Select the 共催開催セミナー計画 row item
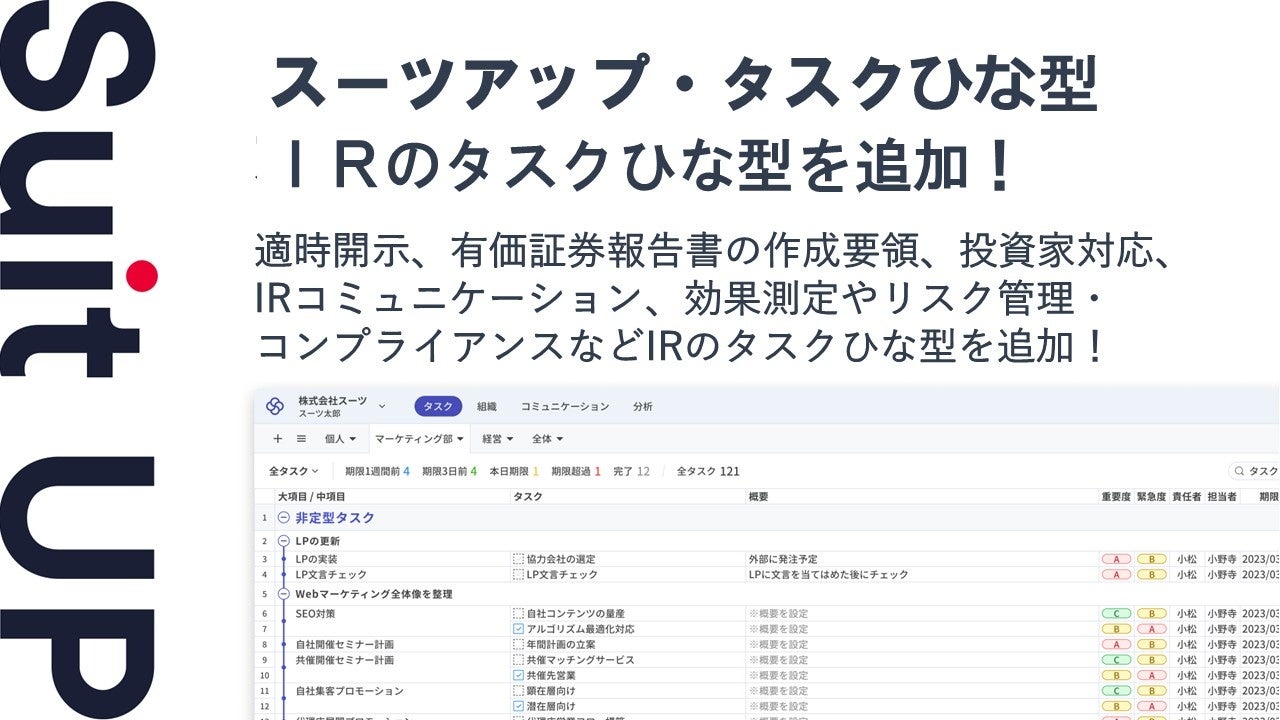This screenshot has width=1280, height=720. (344, 660)
